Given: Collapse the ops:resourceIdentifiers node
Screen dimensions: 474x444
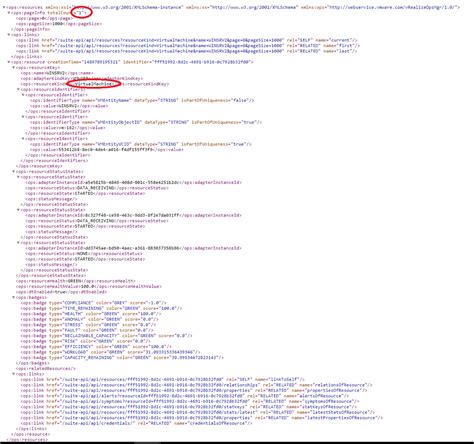Looking at the screenshot, I should [x=18, y=89].
